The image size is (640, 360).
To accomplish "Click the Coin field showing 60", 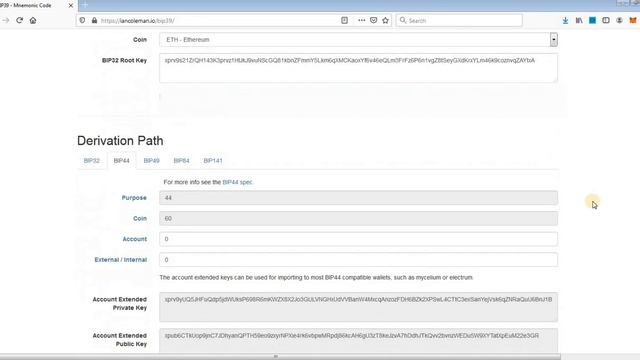I will [x=358, y=218].
